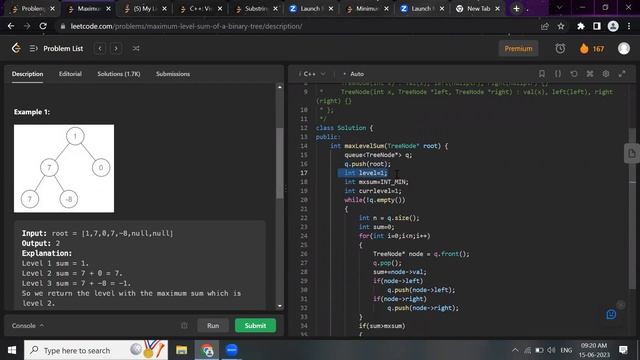Open the side notes panel icon
The image size is (640, 360).
(x=632, y=154)
